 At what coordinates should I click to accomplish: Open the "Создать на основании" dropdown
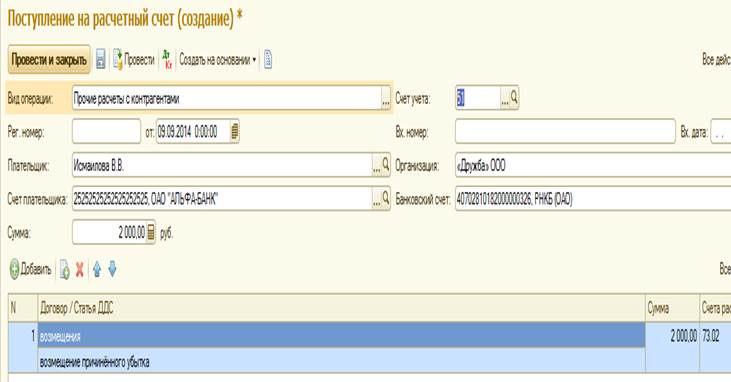[x=218, y=60]
